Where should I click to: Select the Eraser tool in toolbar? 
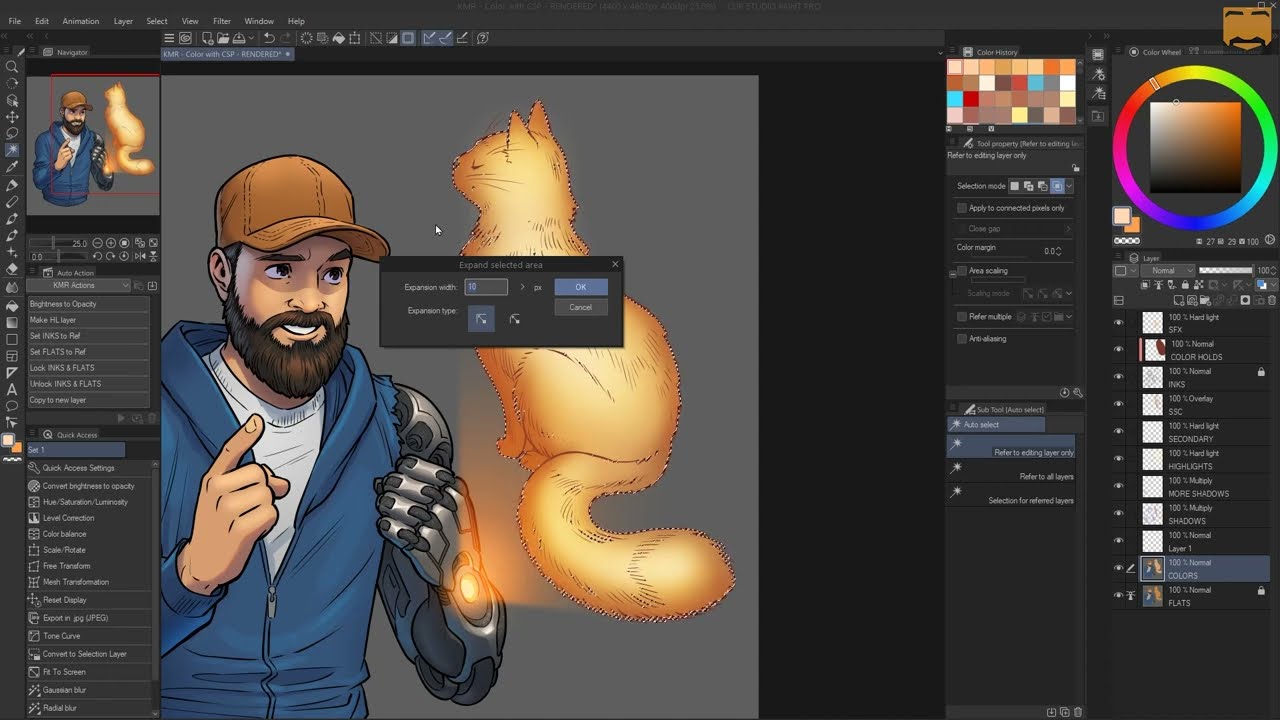pyautogui.click(x=12, y=268)
